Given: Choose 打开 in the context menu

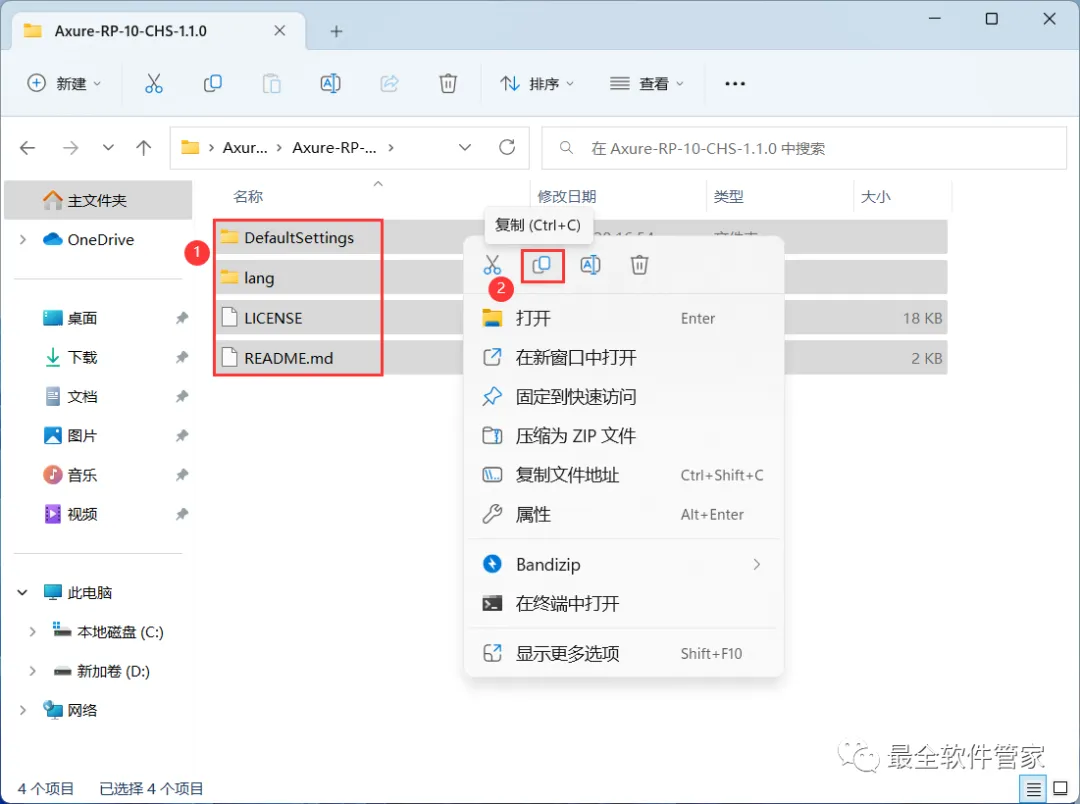Looking at the screenshot, I should click(624, 318).
